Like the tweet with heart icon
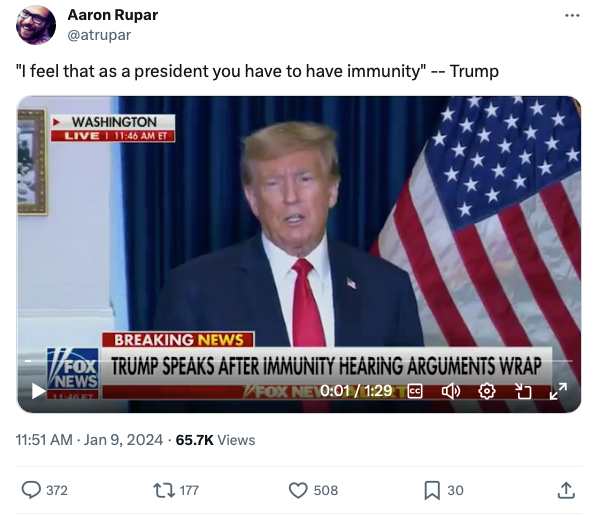 (298, 490)
